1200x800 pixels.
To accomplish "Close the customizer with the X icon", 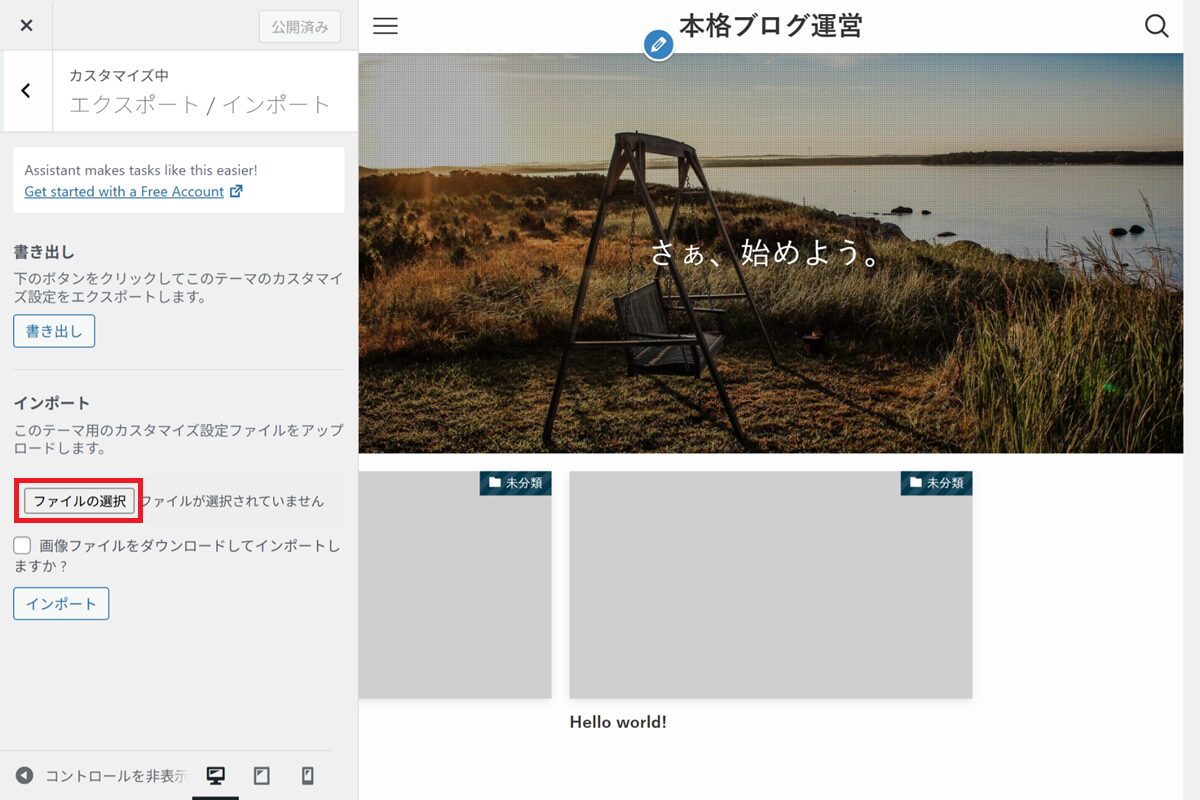I will [x=27, y=26].
